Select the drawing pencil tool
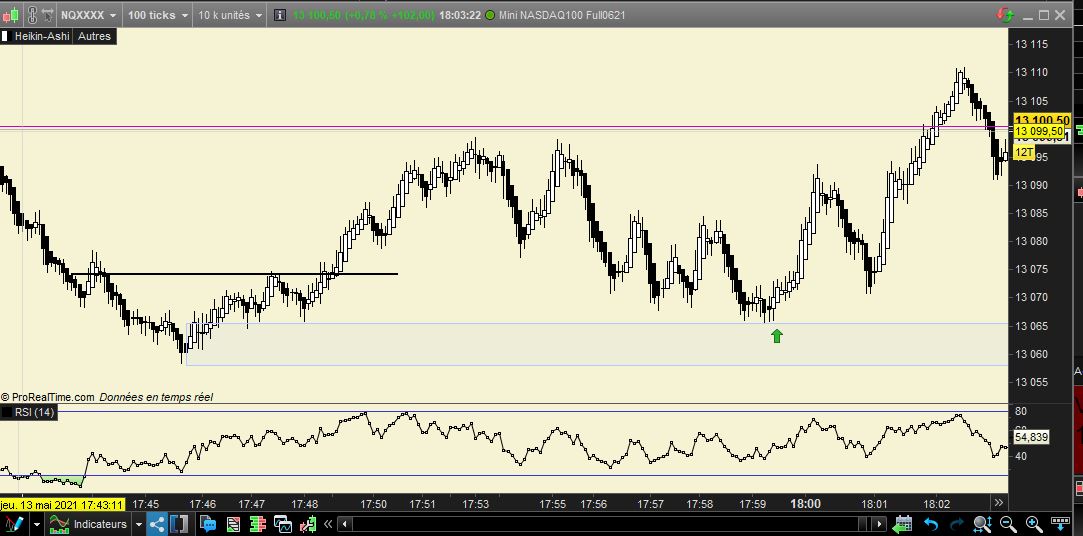1083x536 pixels. (13, 524)
